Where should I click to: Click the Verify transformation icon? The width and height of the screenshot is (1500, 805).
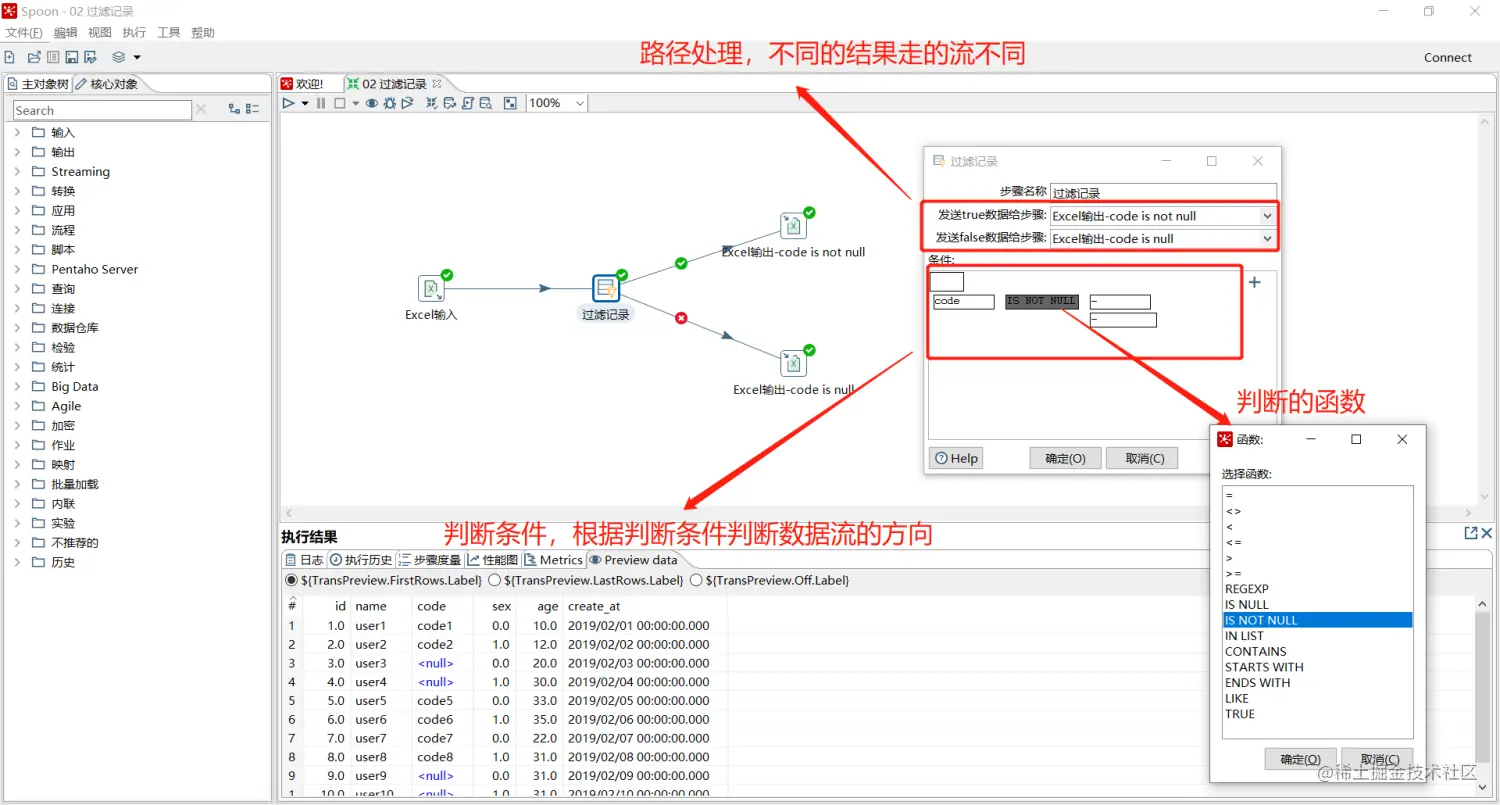pyautogui.click(x=432, y=103)
